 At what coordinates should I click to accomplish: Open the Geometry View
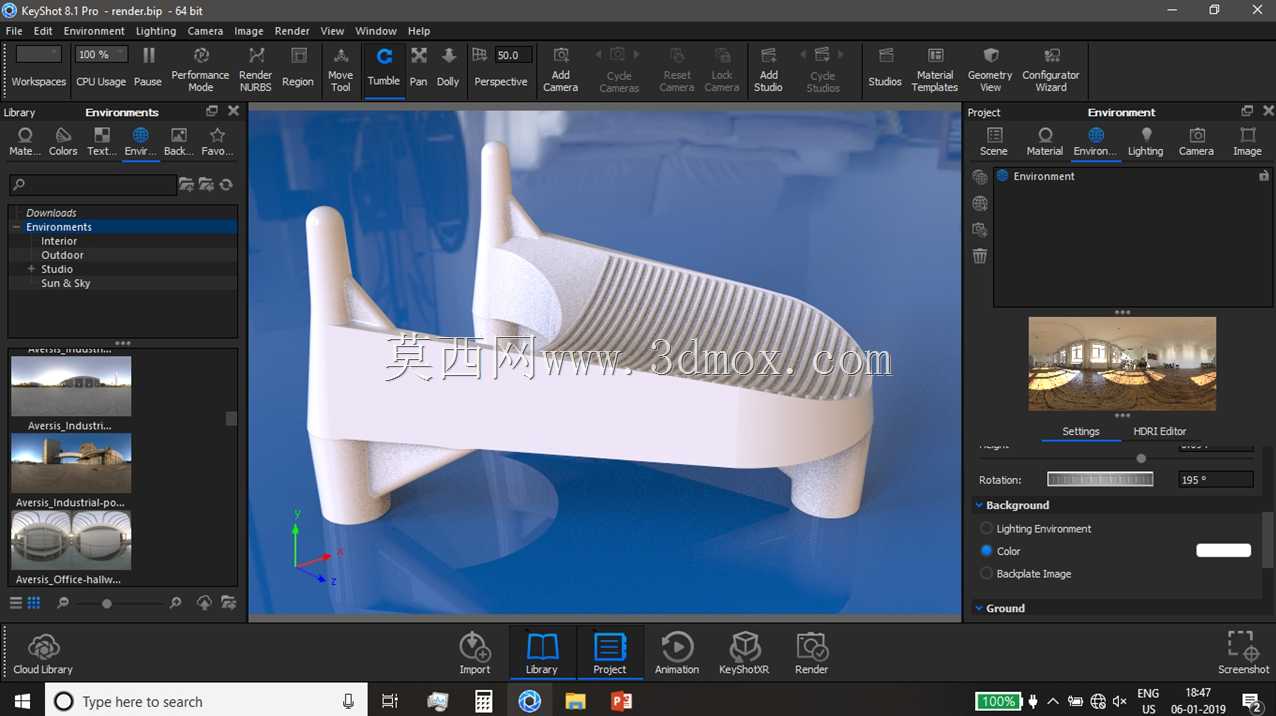[x=990, y=68]
